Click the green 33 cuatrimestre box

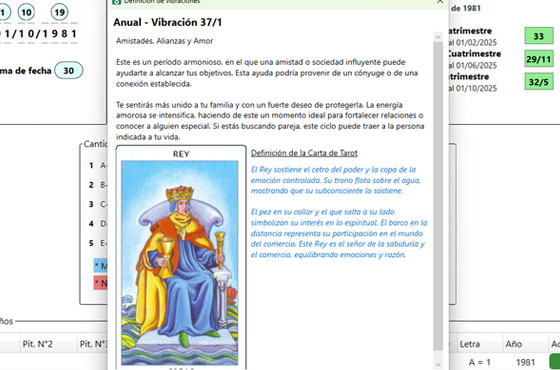click(539, 36)
